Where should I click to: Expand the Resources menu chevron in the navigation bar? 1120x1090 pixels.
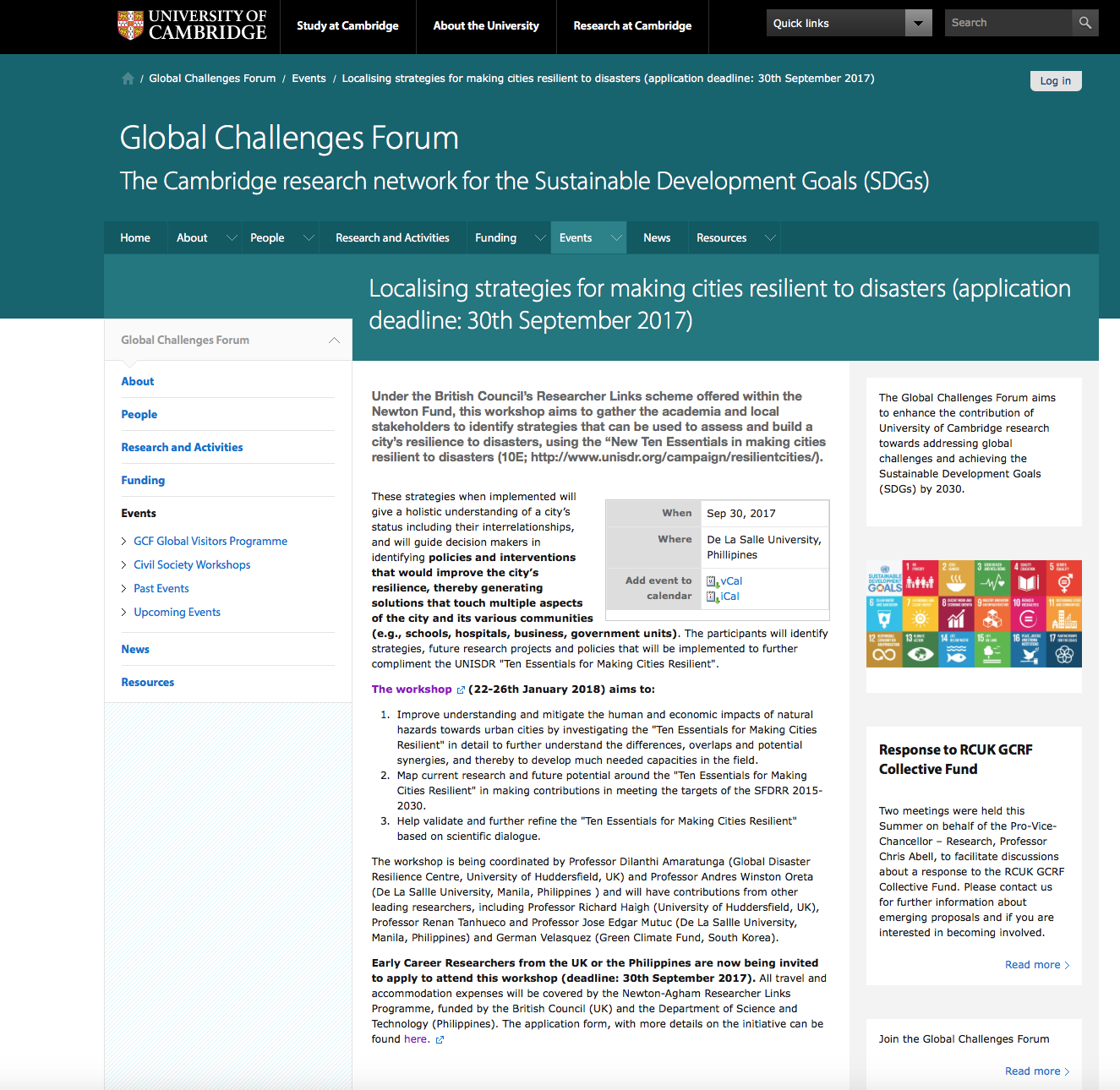click(770, 238)
